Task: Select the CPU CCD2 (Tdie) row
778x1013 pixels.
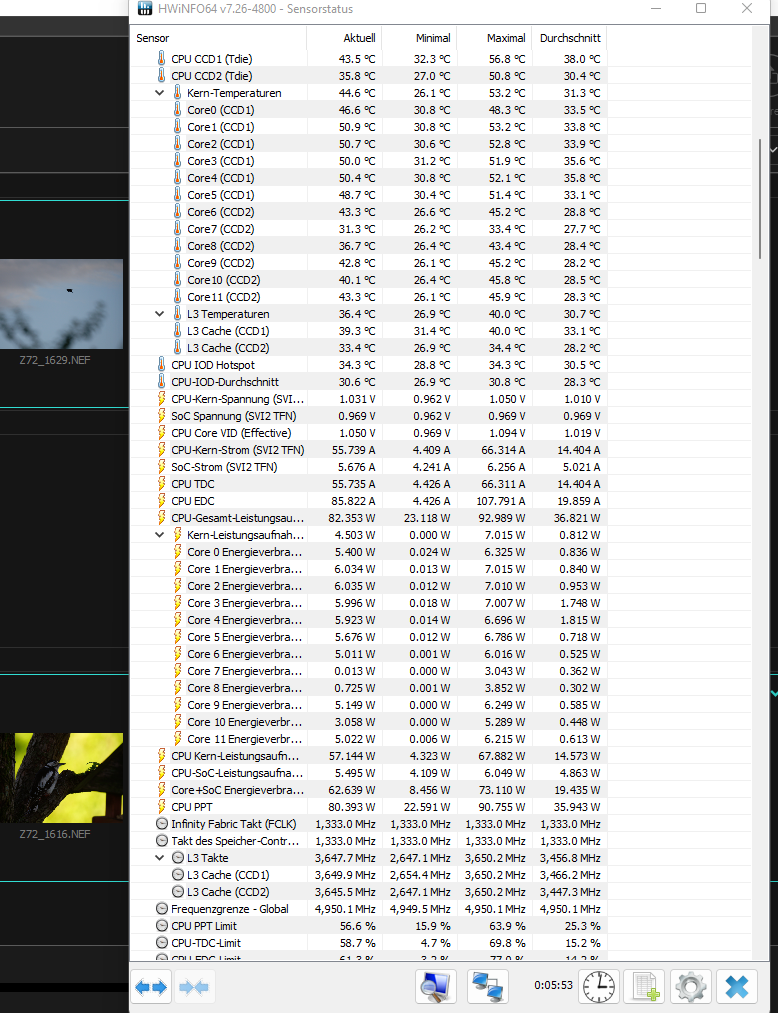Action: tap(368, 76)
